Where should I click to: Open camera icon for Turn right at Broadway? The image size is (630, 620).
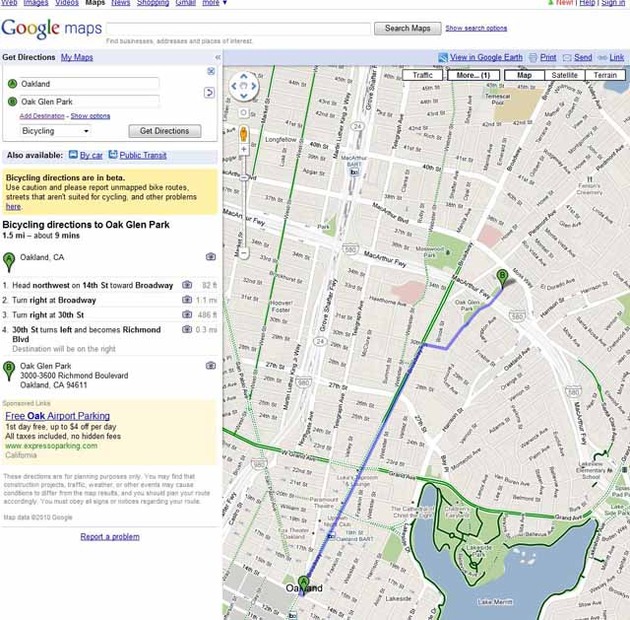pyautogui.click(x=187, y=300)
